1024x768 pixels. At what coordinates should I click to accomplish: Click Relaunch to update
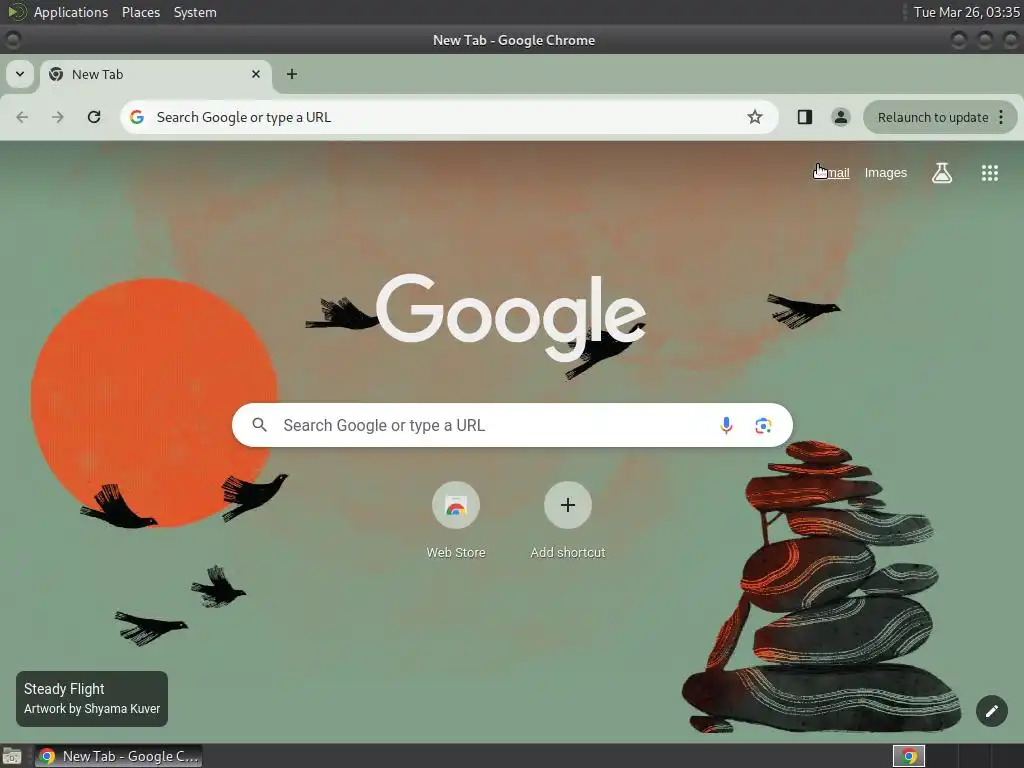(x=933, y=118)
